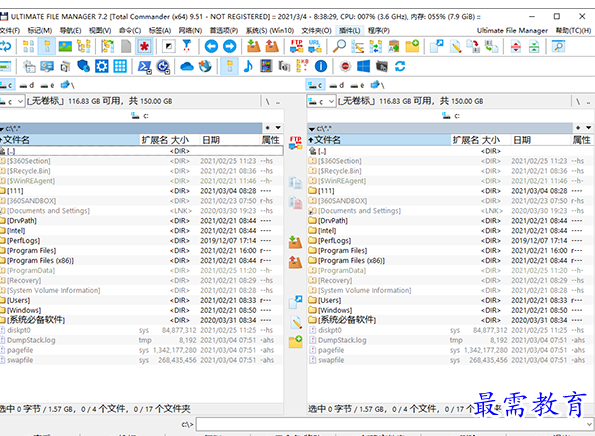The image size is (595, 436).
Task: Open left panel directory hotlist dot button
Action: click(268, 128)
